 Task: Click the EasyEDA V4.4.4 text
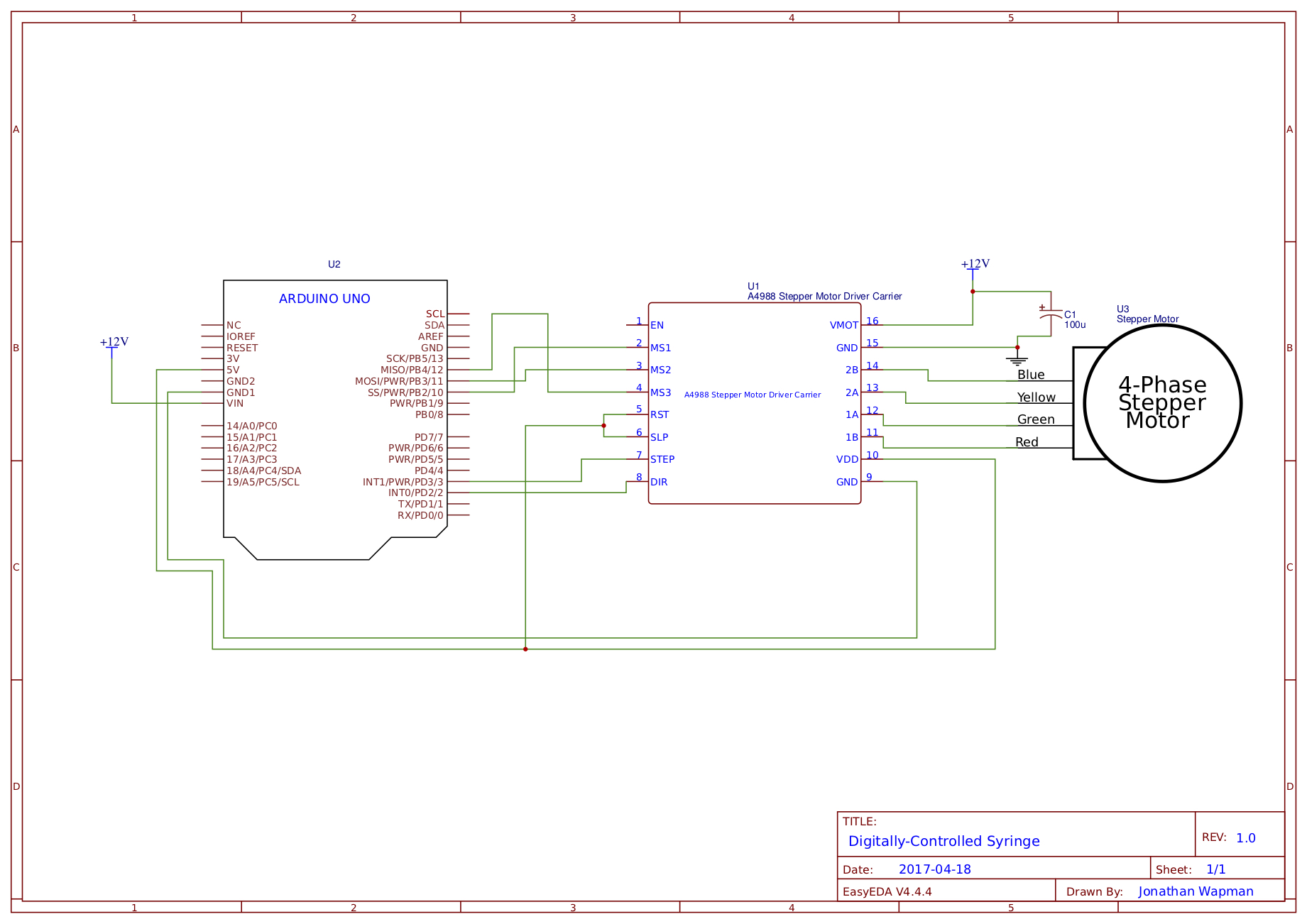[887, 892]
